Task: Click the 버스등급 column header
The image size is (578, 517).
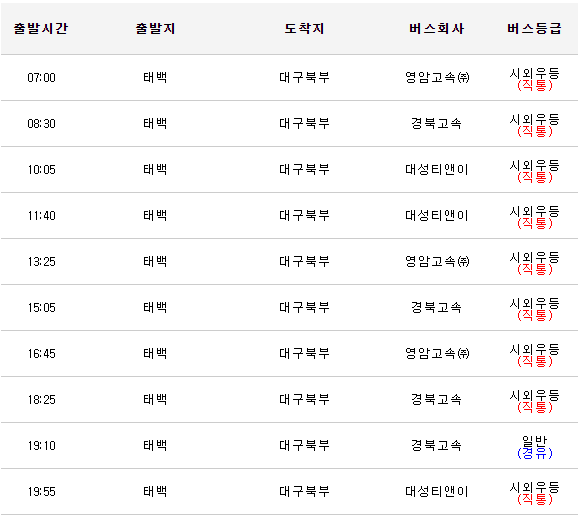Action: click(x=535, y=28)
